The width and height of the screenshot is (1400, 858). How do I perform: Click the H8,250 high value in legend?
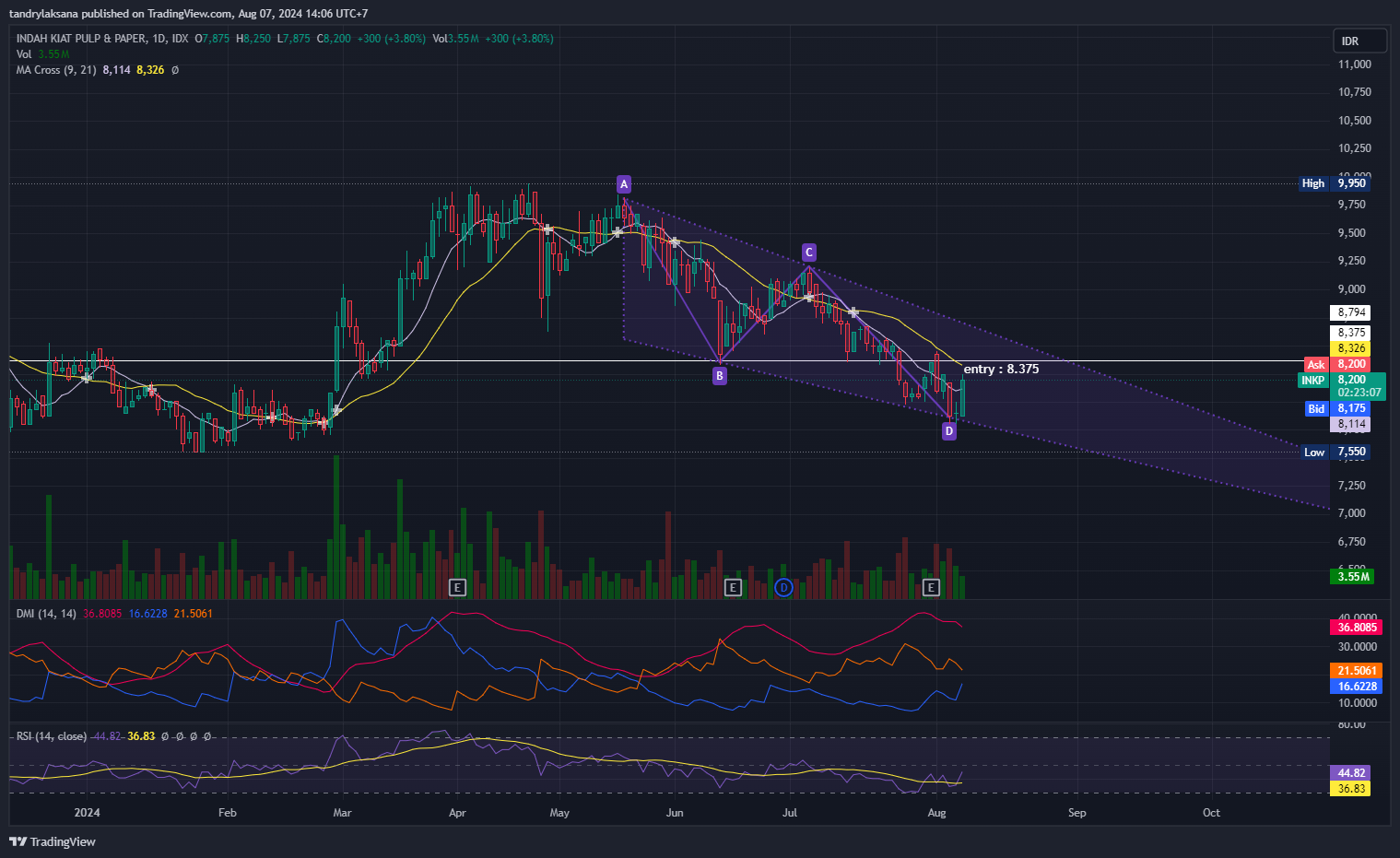[x=253, y=39]
